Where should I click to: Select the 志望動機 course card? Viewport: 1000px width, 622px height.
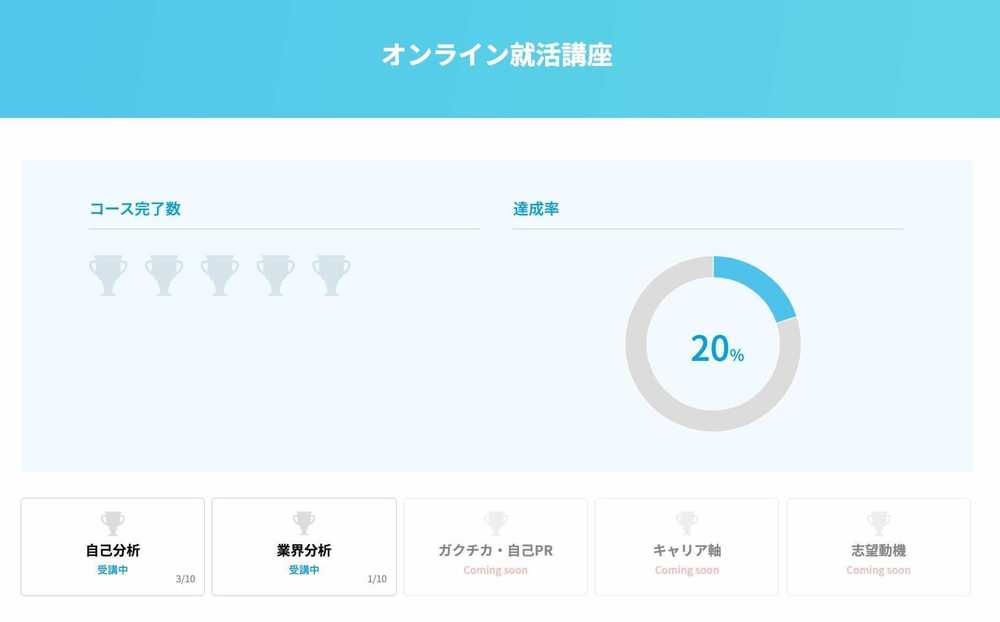pos(878,547)
